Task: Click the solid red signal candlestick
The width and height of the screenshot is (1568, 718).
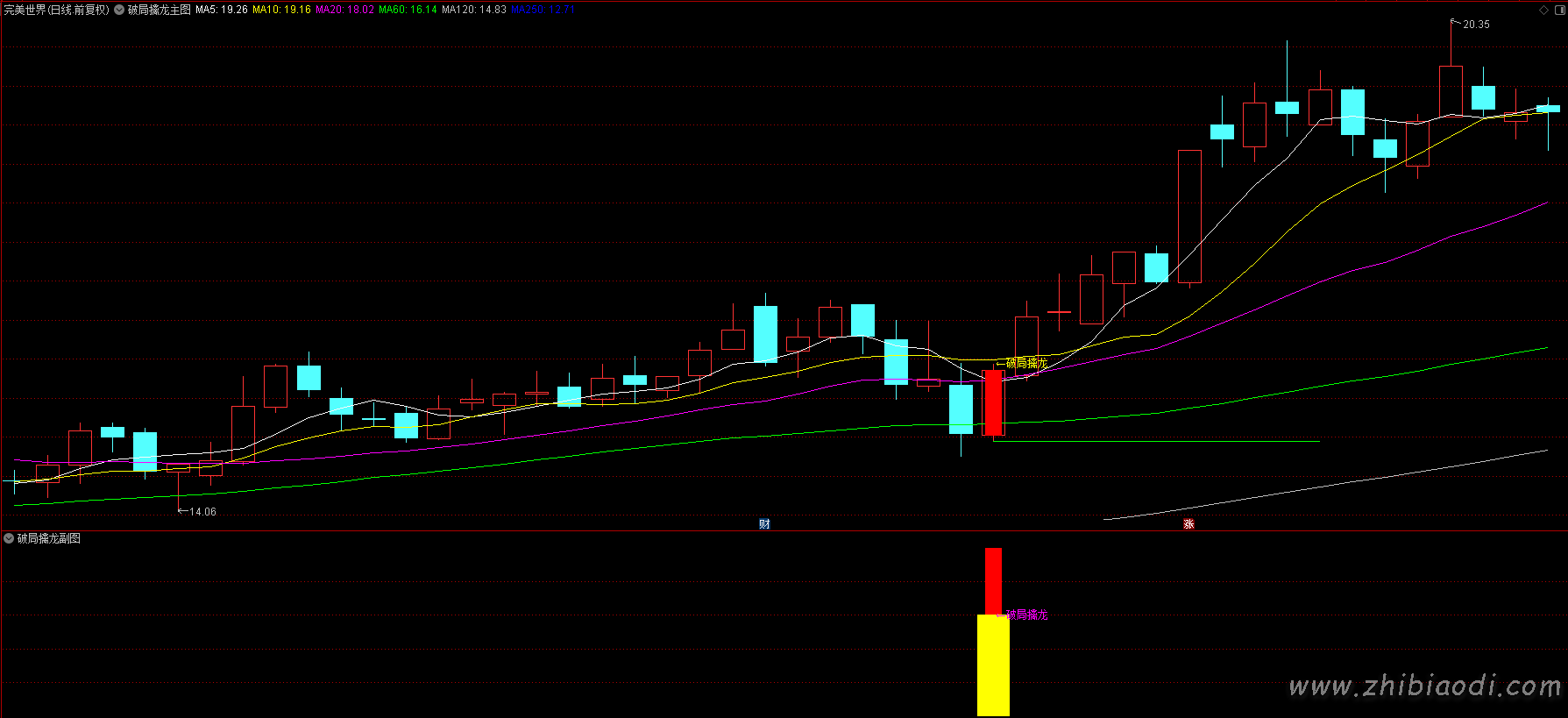Action: point(993,402)
